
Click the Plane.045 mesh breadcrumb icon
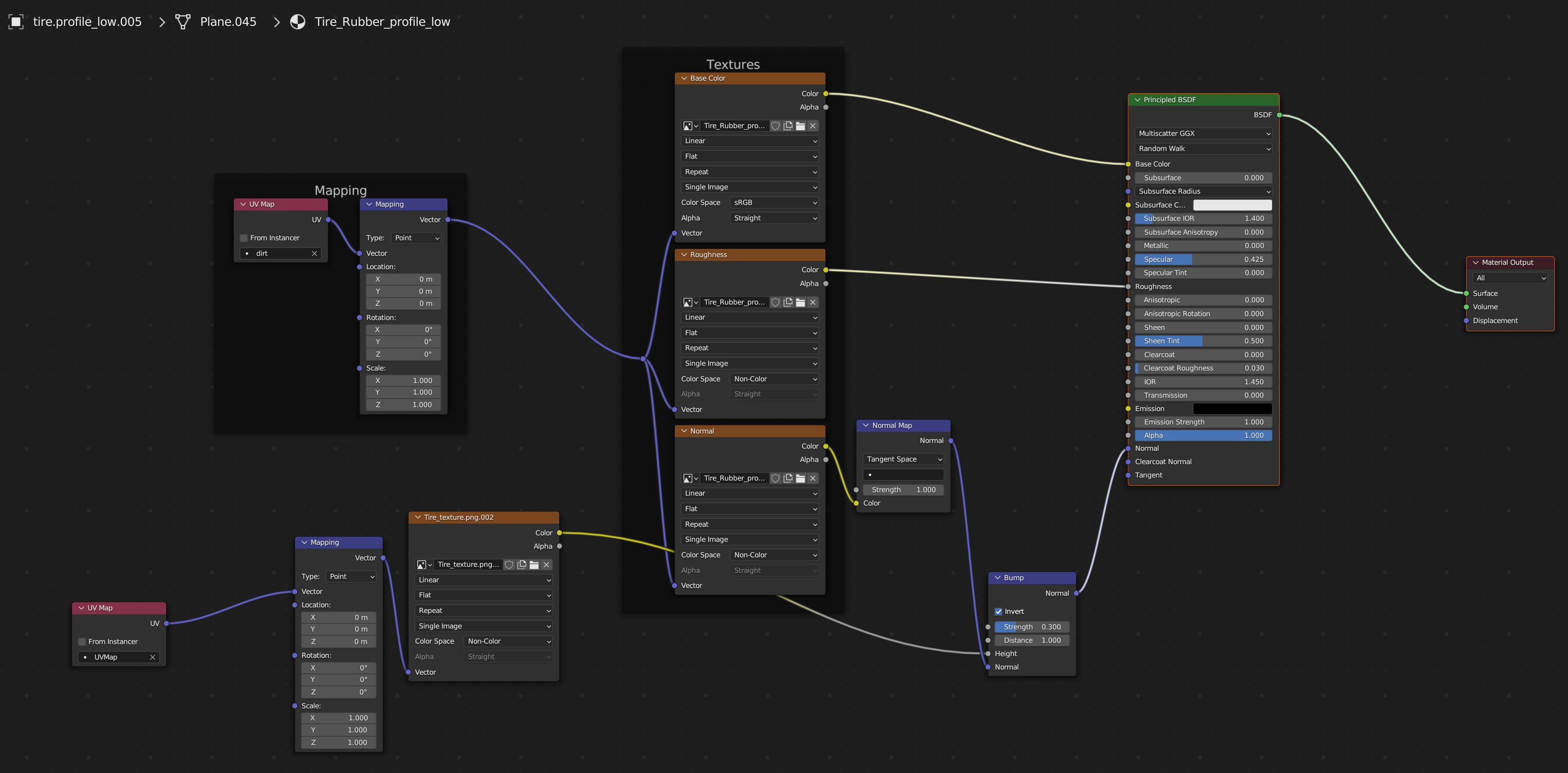tap(183, 22)
